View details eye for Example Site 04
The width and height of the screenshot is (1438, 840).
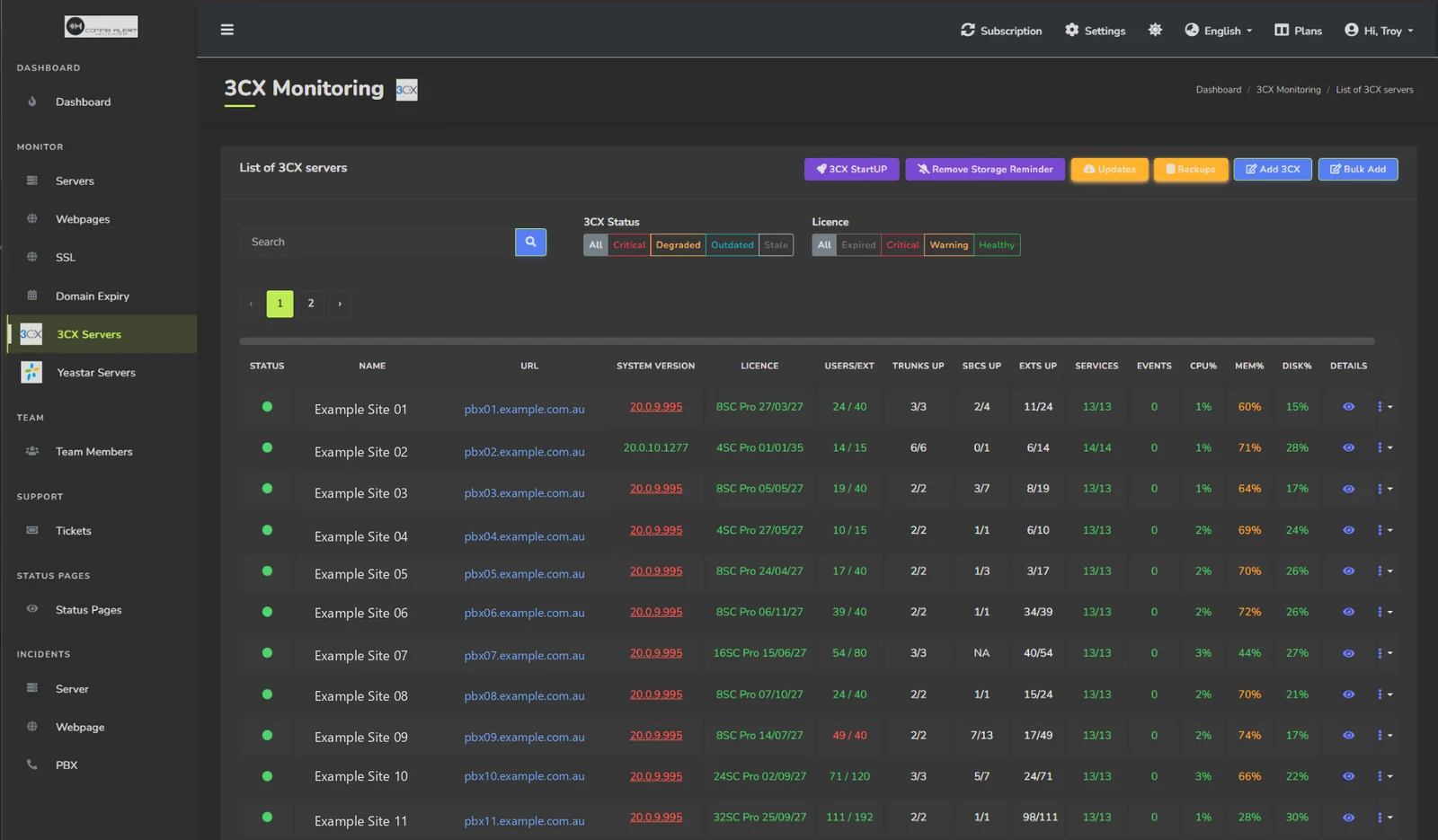point(1348,530)
